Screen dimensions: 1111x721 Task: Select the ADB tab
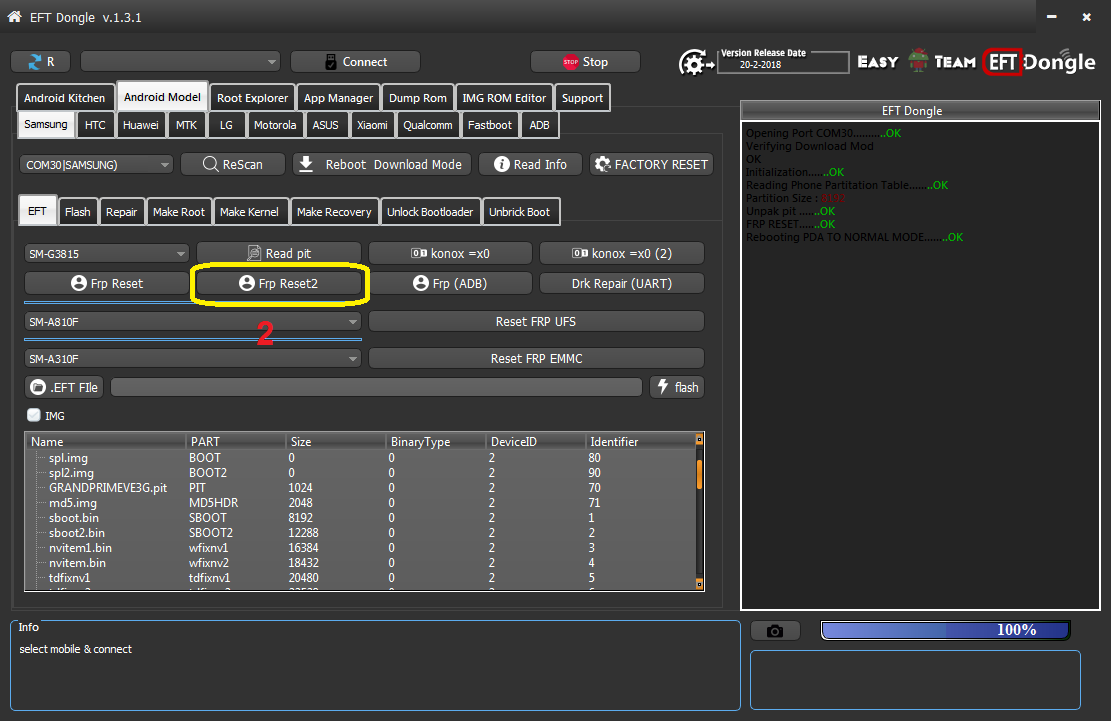click(x=539, y=125)
